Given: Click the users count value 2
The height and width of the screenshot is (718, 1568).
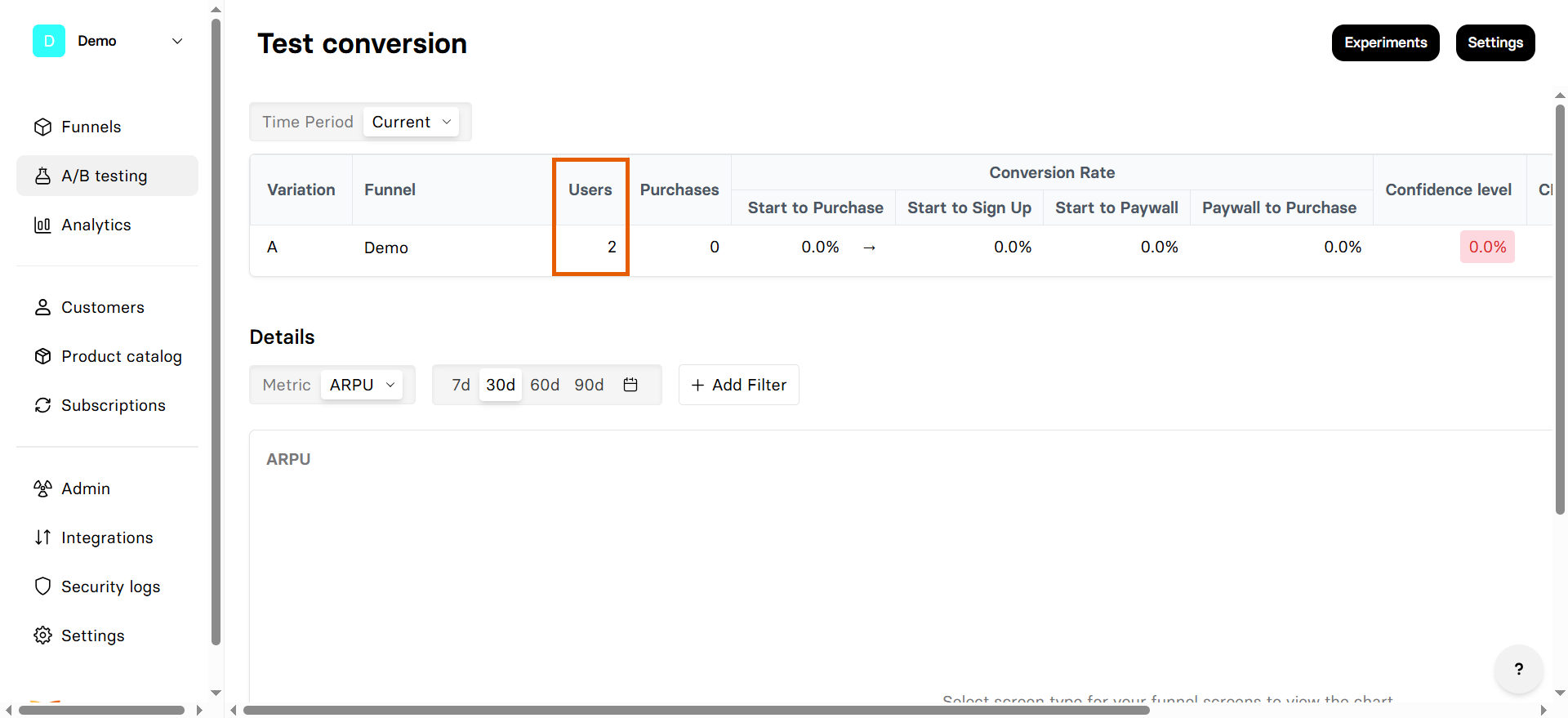Looking at the screenshot, I should (612, 247).
